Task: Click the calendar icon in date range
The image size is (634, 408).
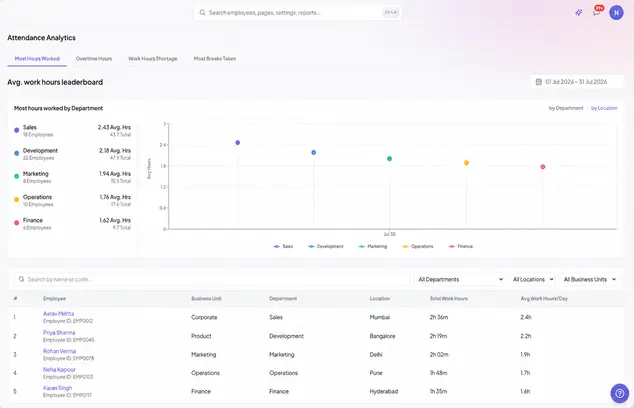Action: pyautogui.click(x=539, y=82)
